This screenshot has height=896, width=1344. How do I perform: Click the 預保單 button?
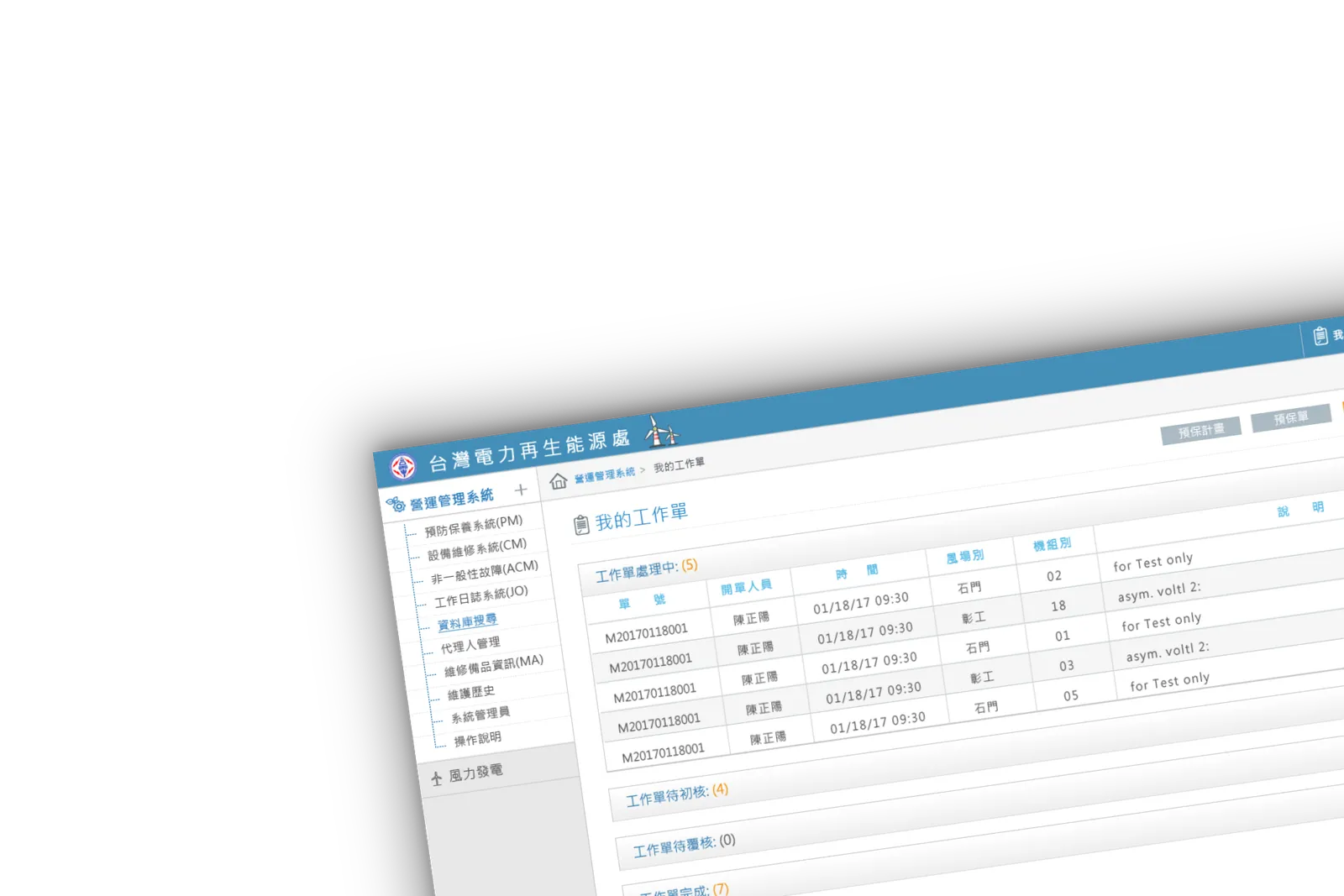(1291, 417)
